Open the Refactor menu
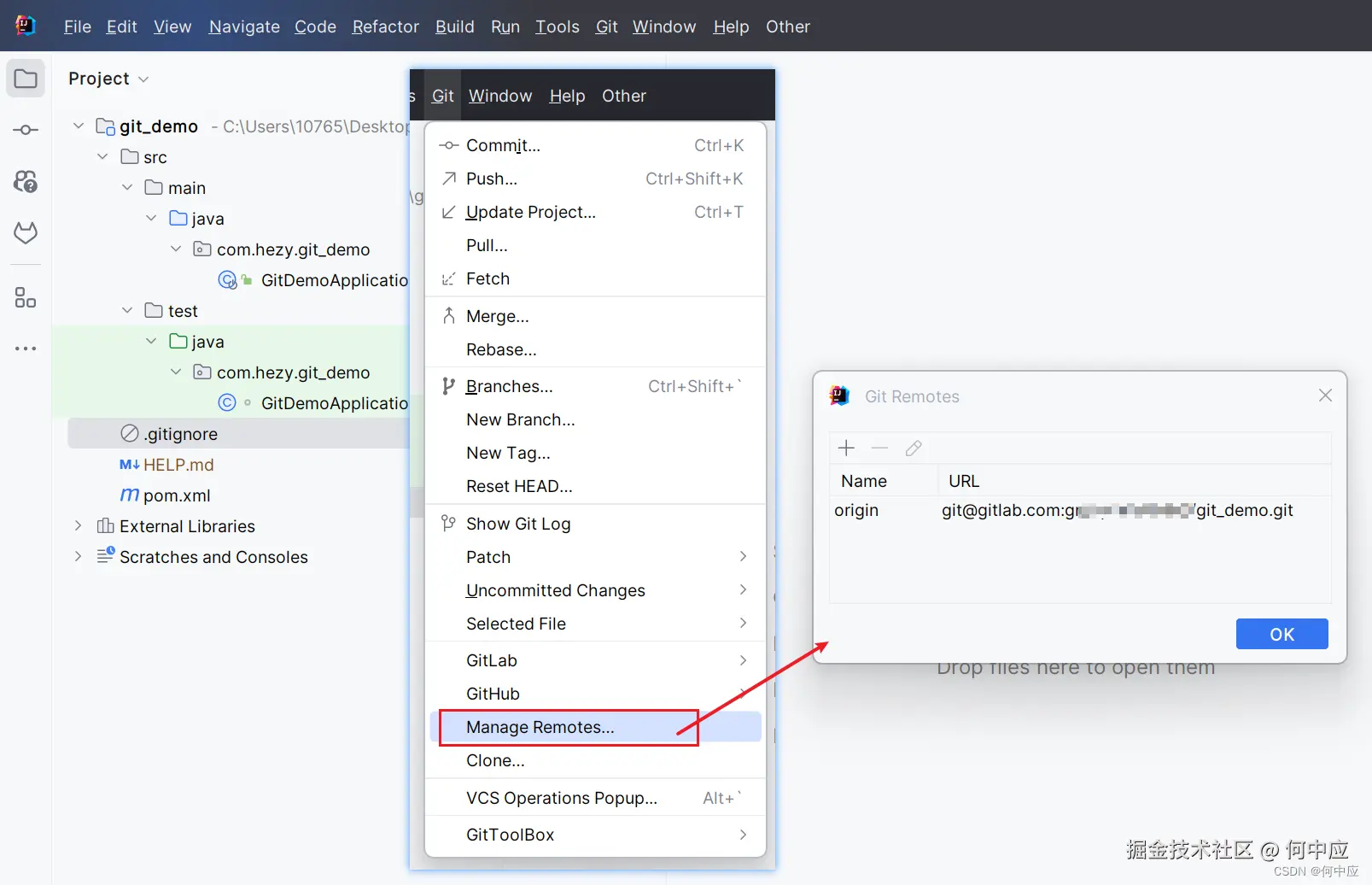This screenshot has width=1372, height=885. click(386, 26)
